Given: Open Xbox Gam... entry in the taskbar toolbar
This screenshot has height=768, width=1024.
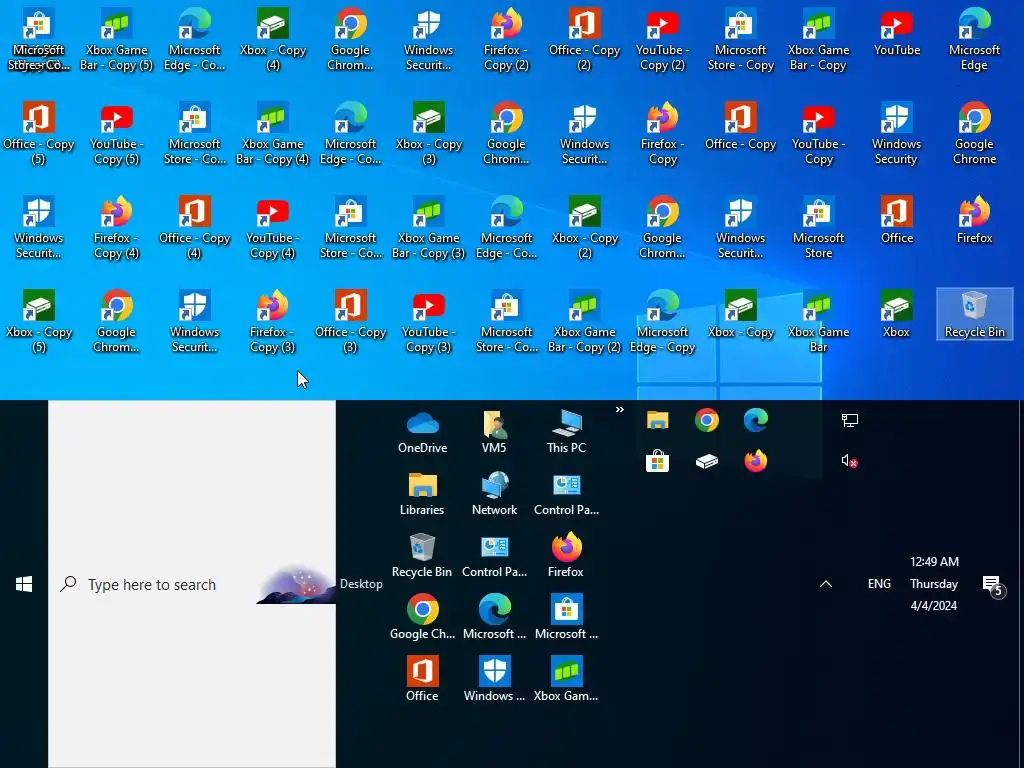Looking at the screenshot, I should [x=566, y=680].
